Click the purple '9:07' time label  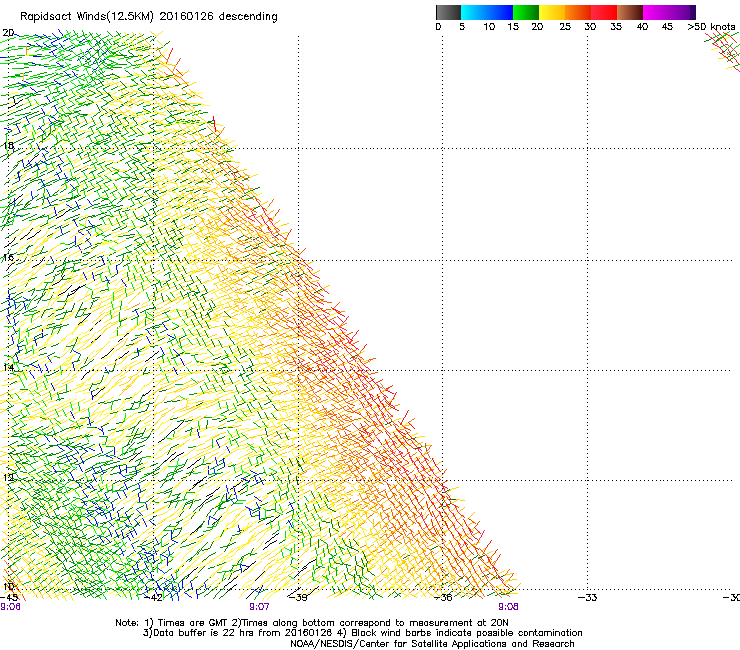[259, 607]
